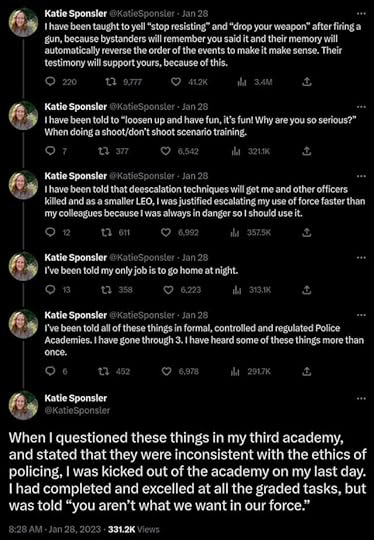Open more options on the deescalation tweet
The width and height of the screenshot is (374, 540).
point(361,176)
